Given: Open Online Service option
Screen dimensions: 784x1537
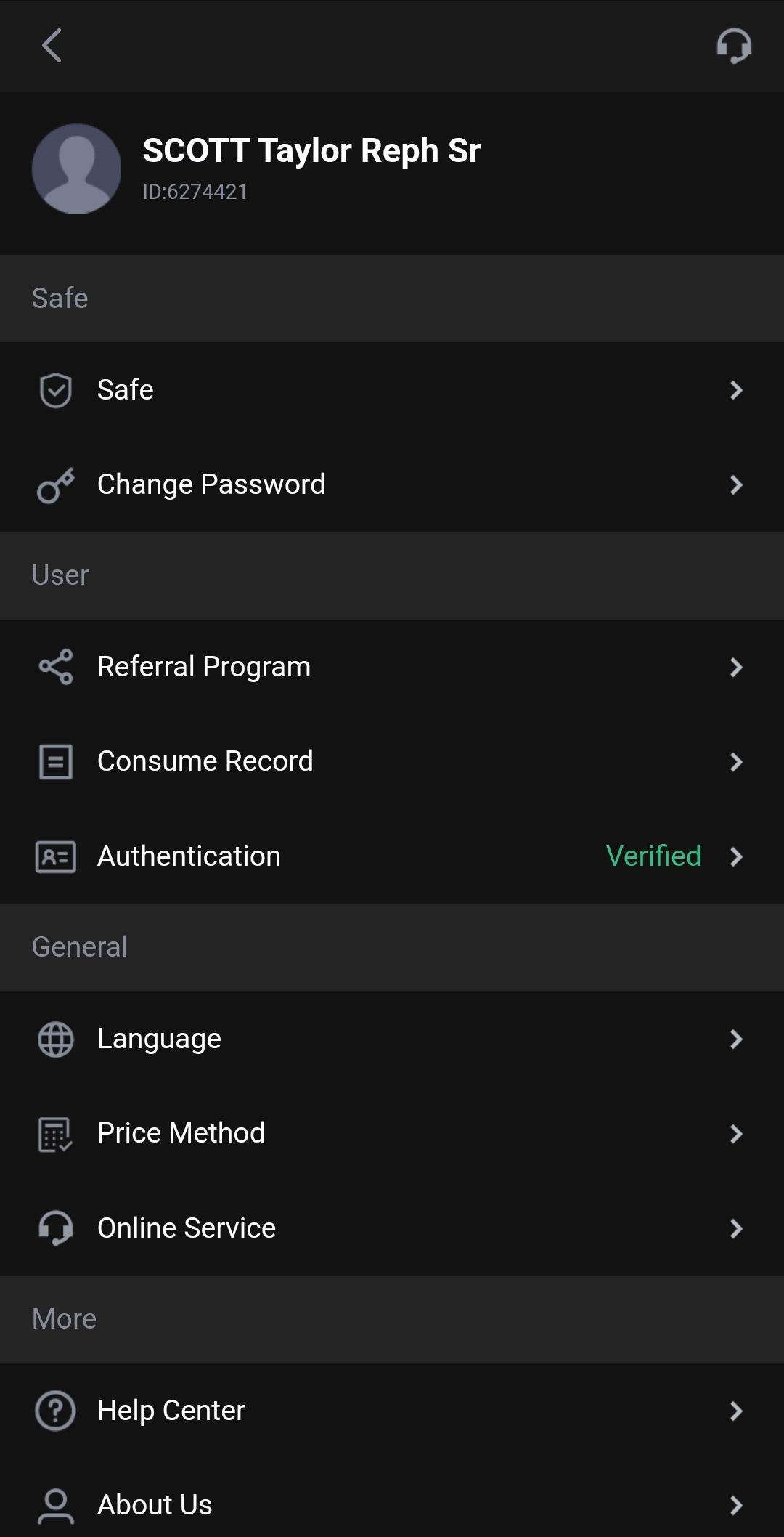Looking at the screenshot, I should pos(187,1228).
